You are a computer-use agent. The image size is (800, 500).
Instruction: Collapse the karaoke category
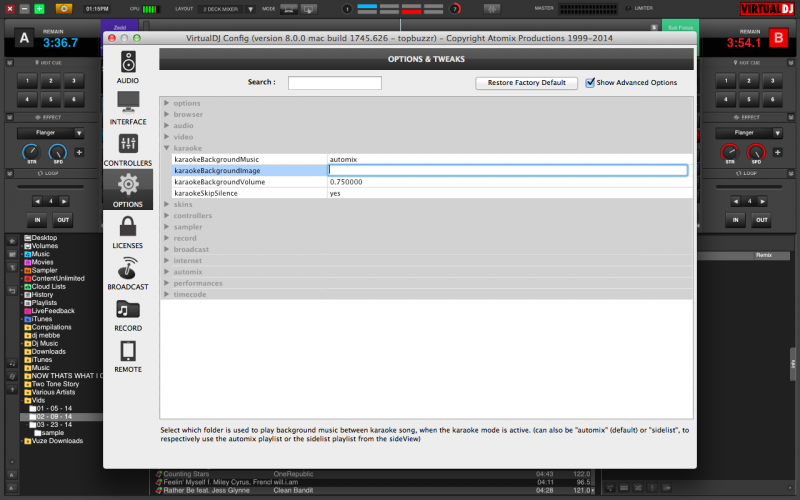tap(166, 148)
